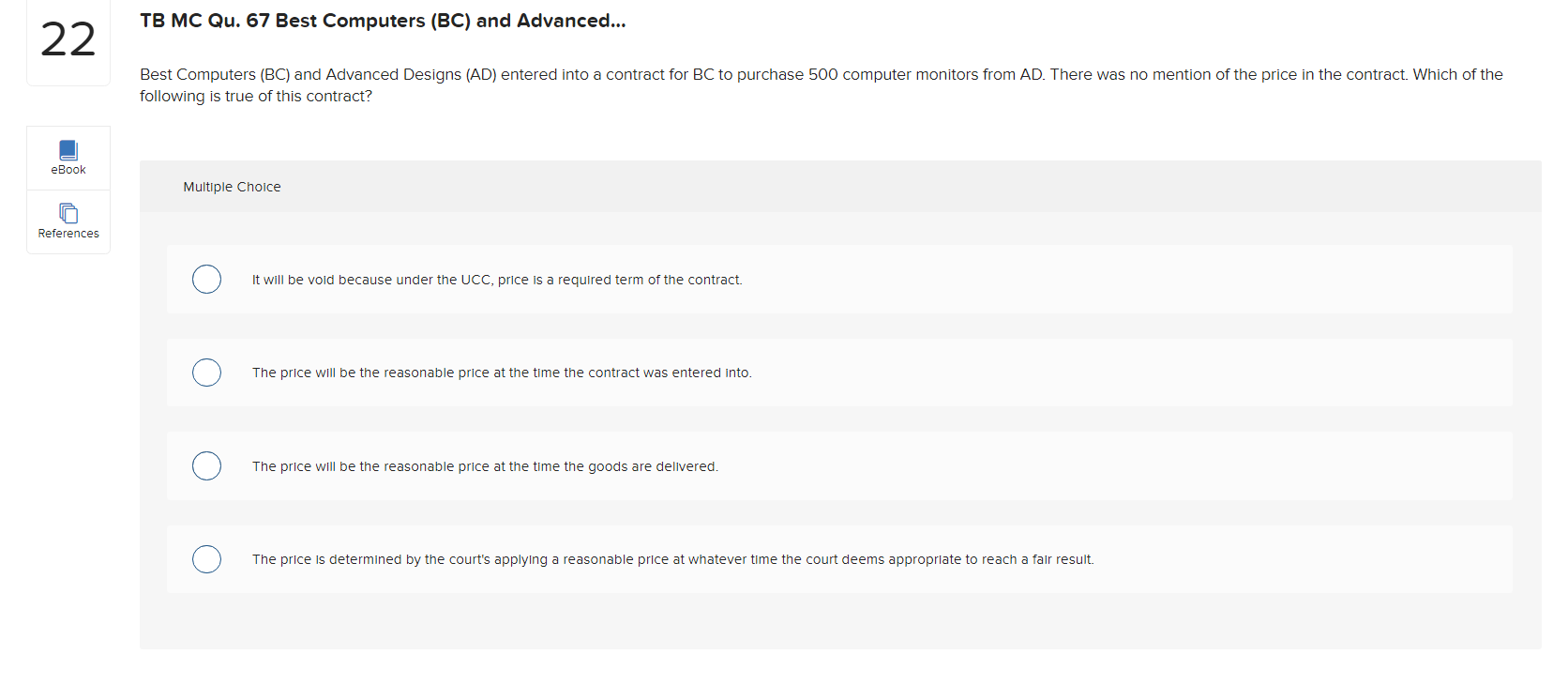Select the reasonable price at delivery time option
Screen dimensions: 1568x685
tap(206, 465)
